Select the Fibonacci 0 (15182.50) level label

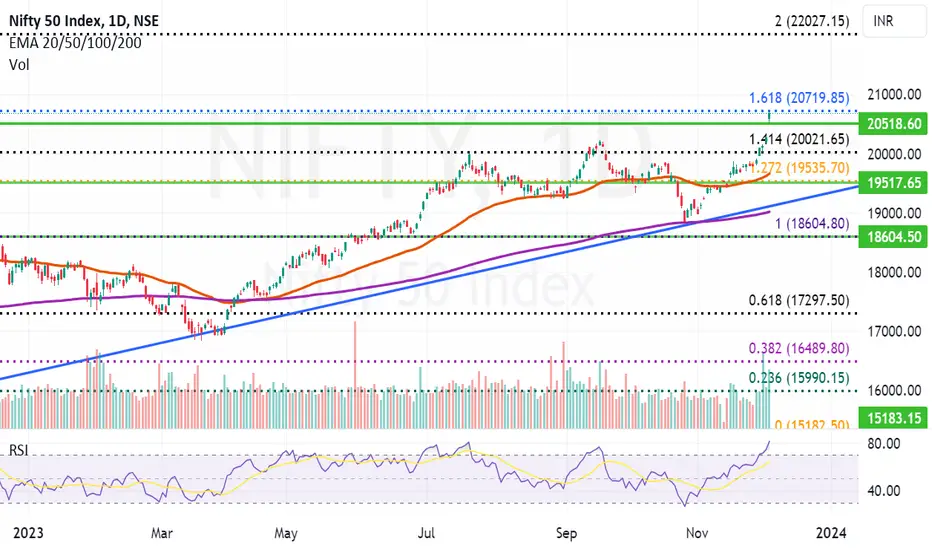pos(812,425)
